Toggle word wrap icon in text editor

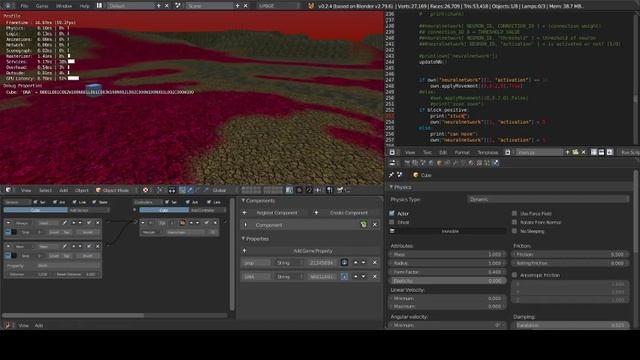tap(602, 152)
